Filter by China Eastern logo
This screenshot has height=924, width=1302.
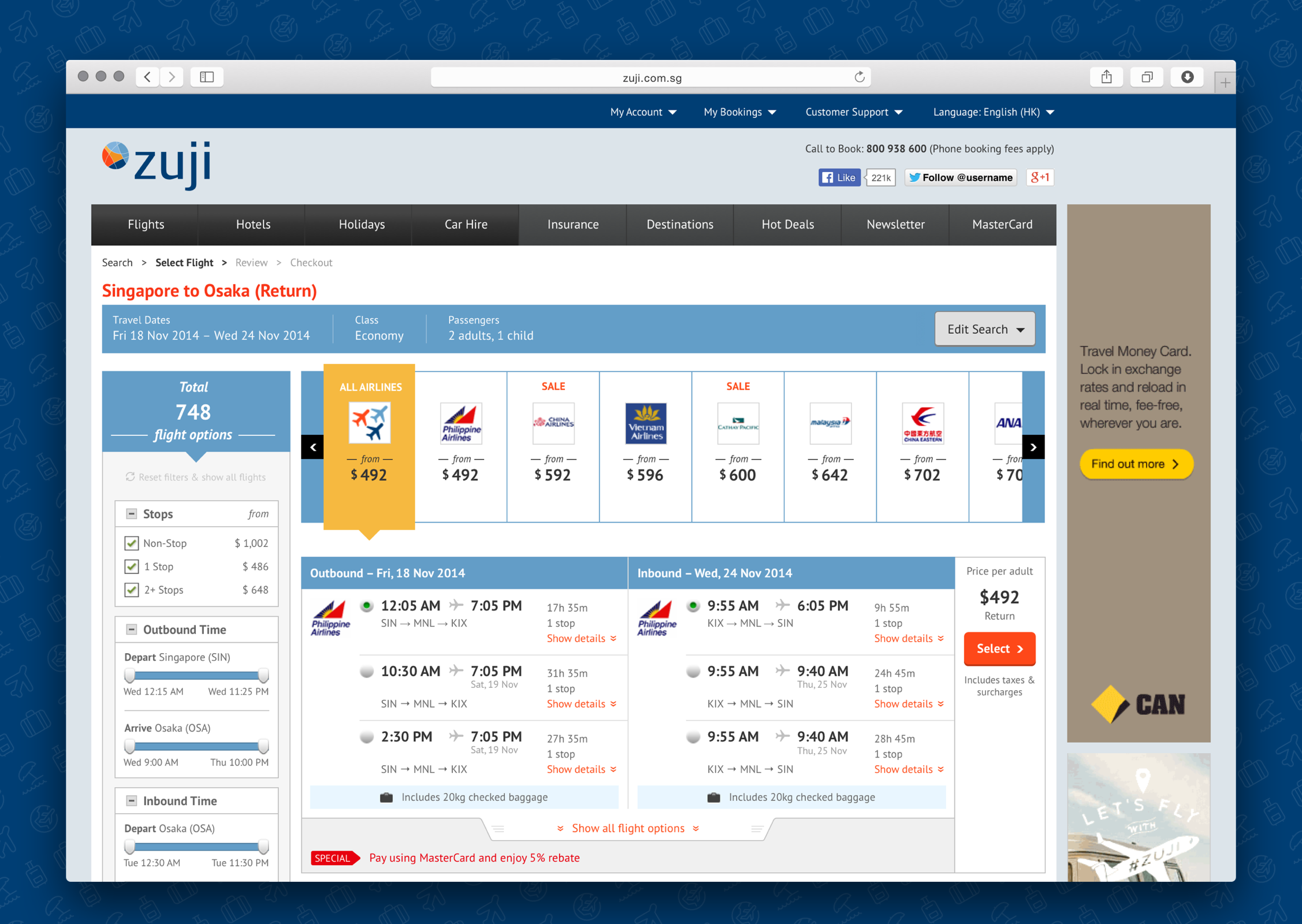coord(923,423)
